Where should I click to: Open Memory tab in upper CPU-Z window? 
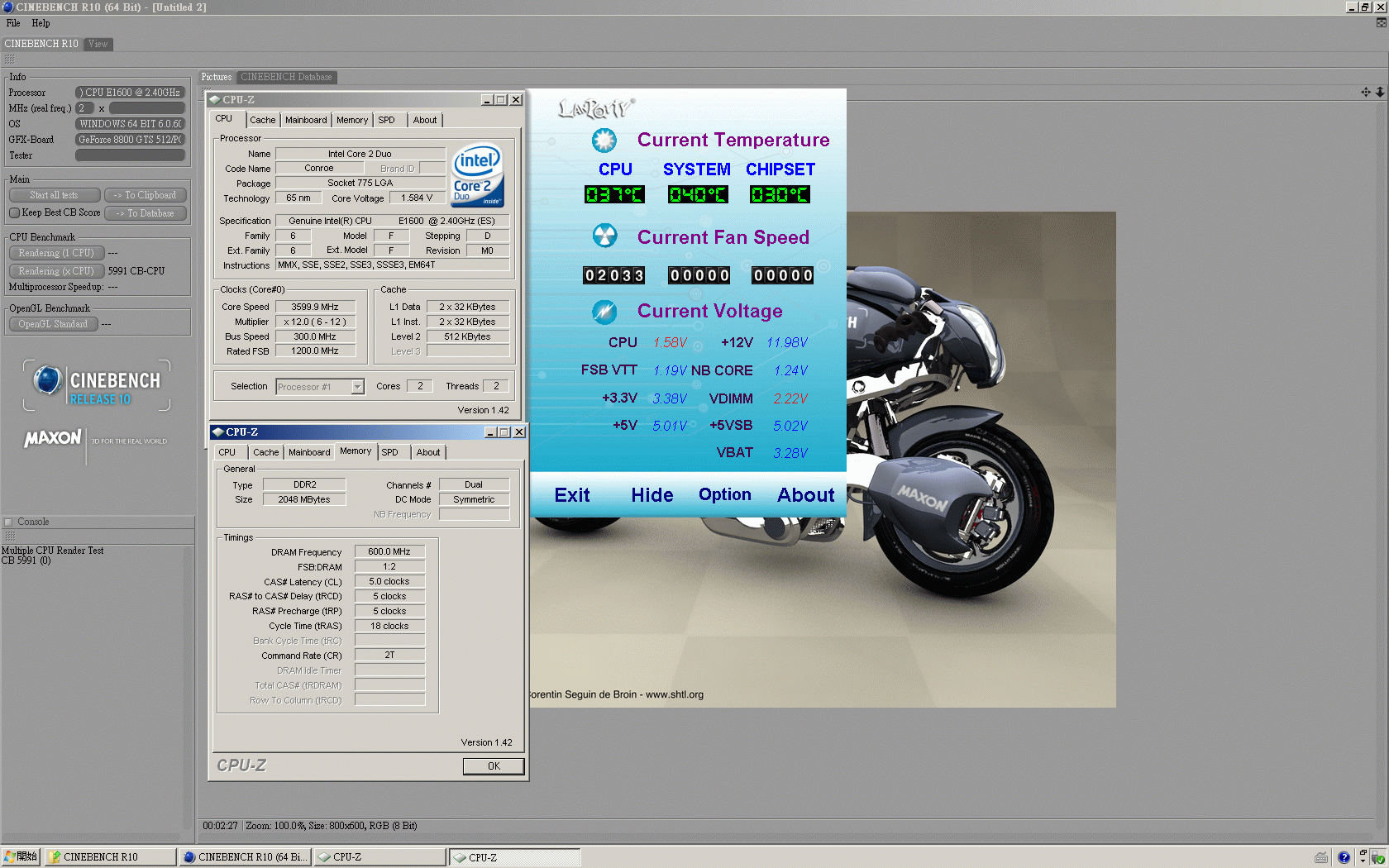pos(352,120)
